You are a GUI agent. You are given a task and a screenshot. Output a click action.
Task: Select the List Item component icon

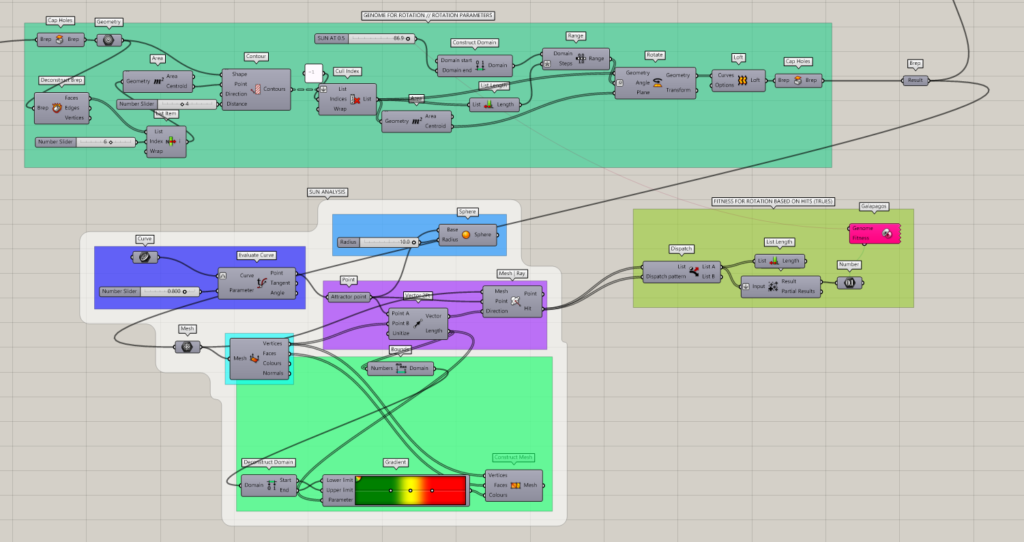[170, 142]
